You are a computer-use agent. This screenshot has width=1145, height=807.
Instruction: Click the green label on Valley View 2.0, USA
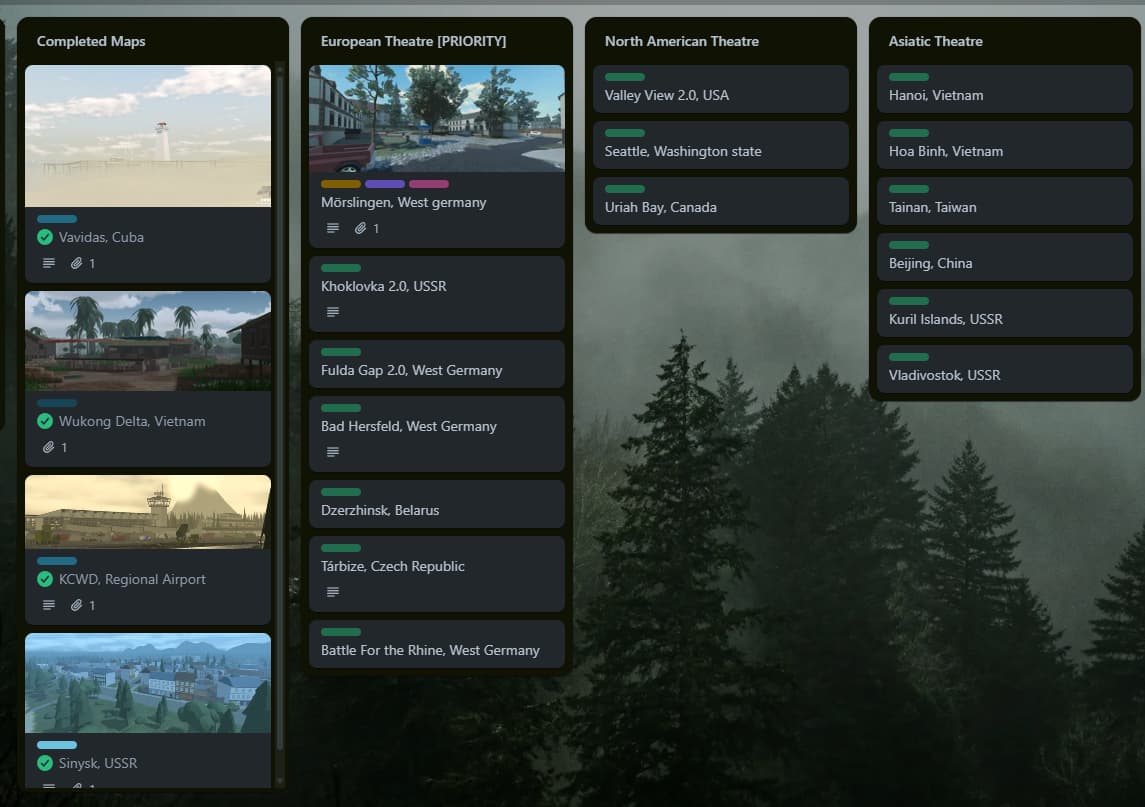pos(625,77)
